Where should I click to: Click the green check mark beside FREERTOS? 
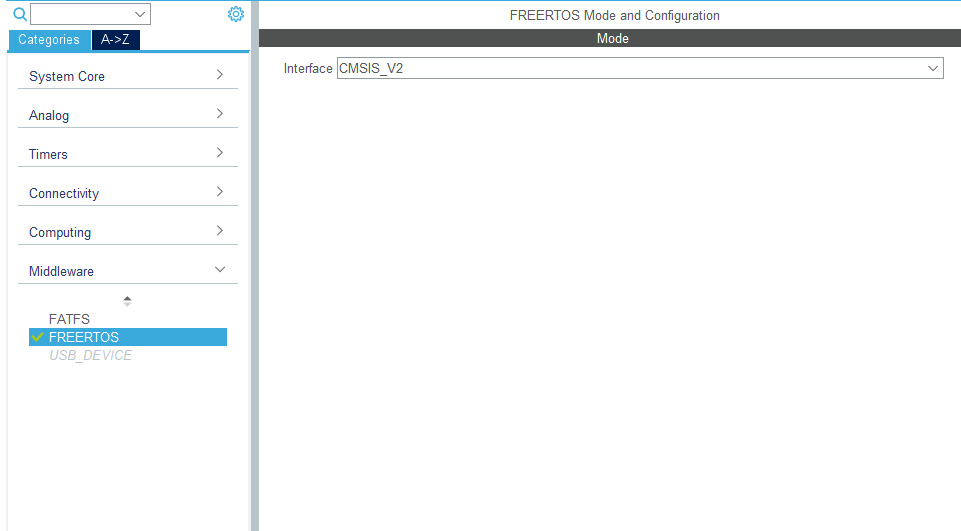(x=37, y=337)
